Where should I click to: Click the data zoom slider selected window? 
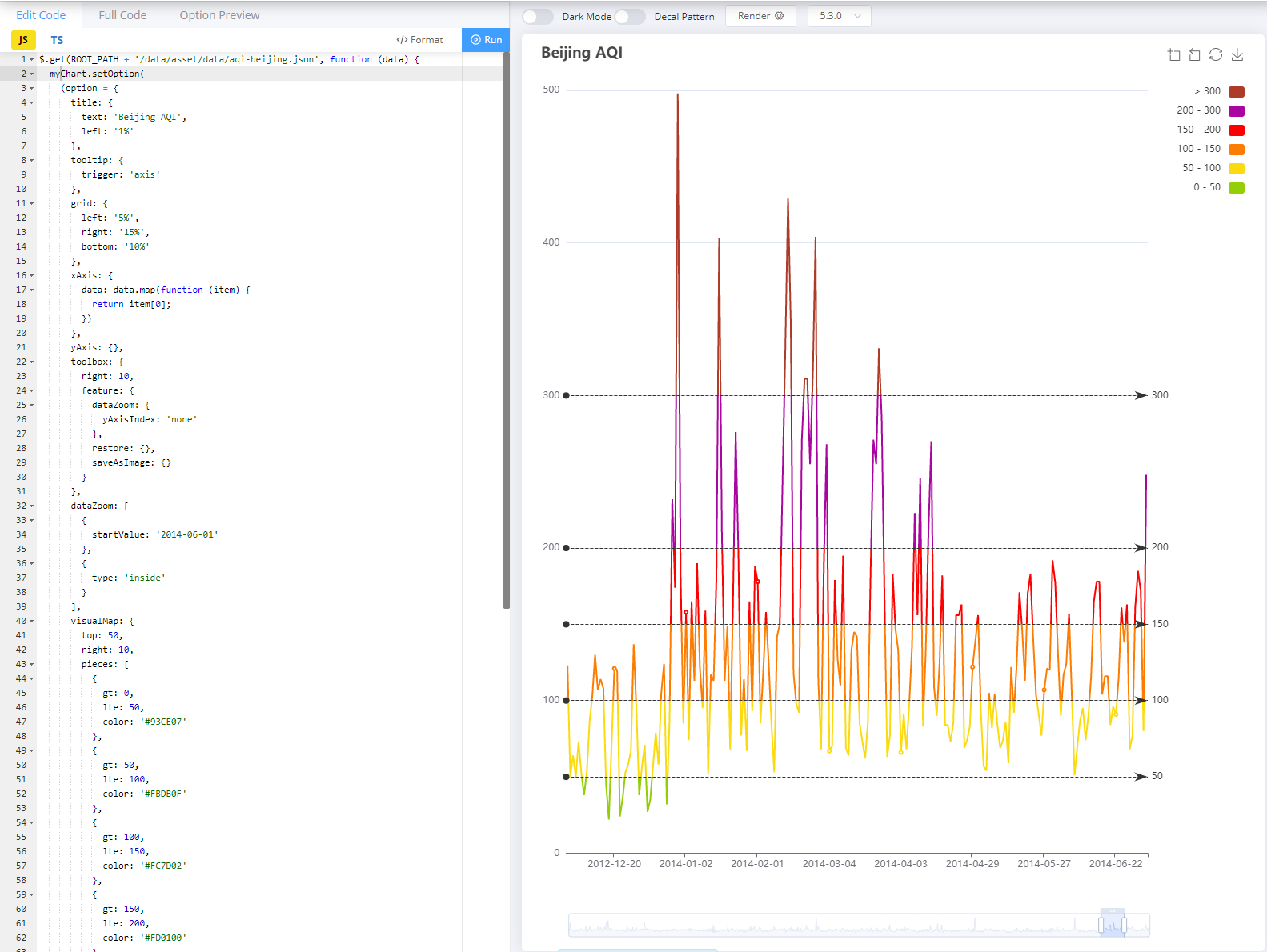pyautogui.click(x=1113, y=926)
